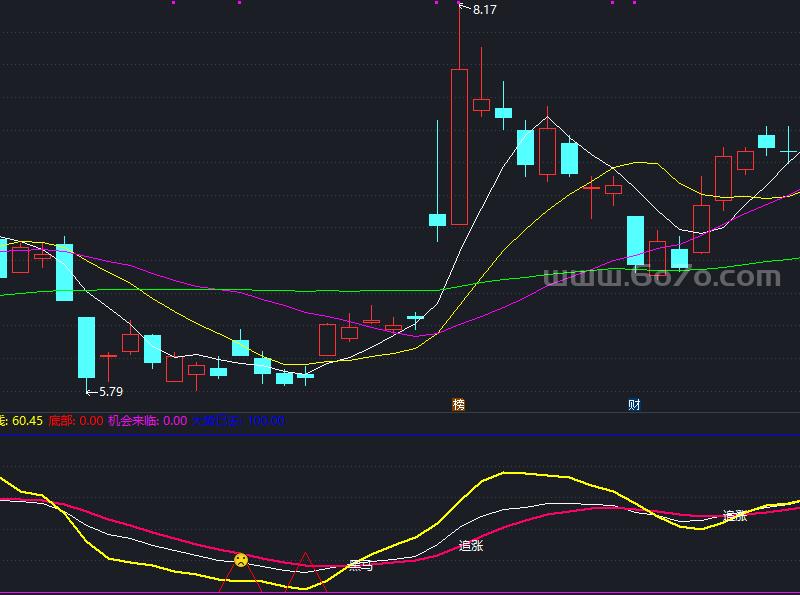This screenshot has width=800, height=595.
Task: Click the 追涨 label near the pink line
Action: 470,546
